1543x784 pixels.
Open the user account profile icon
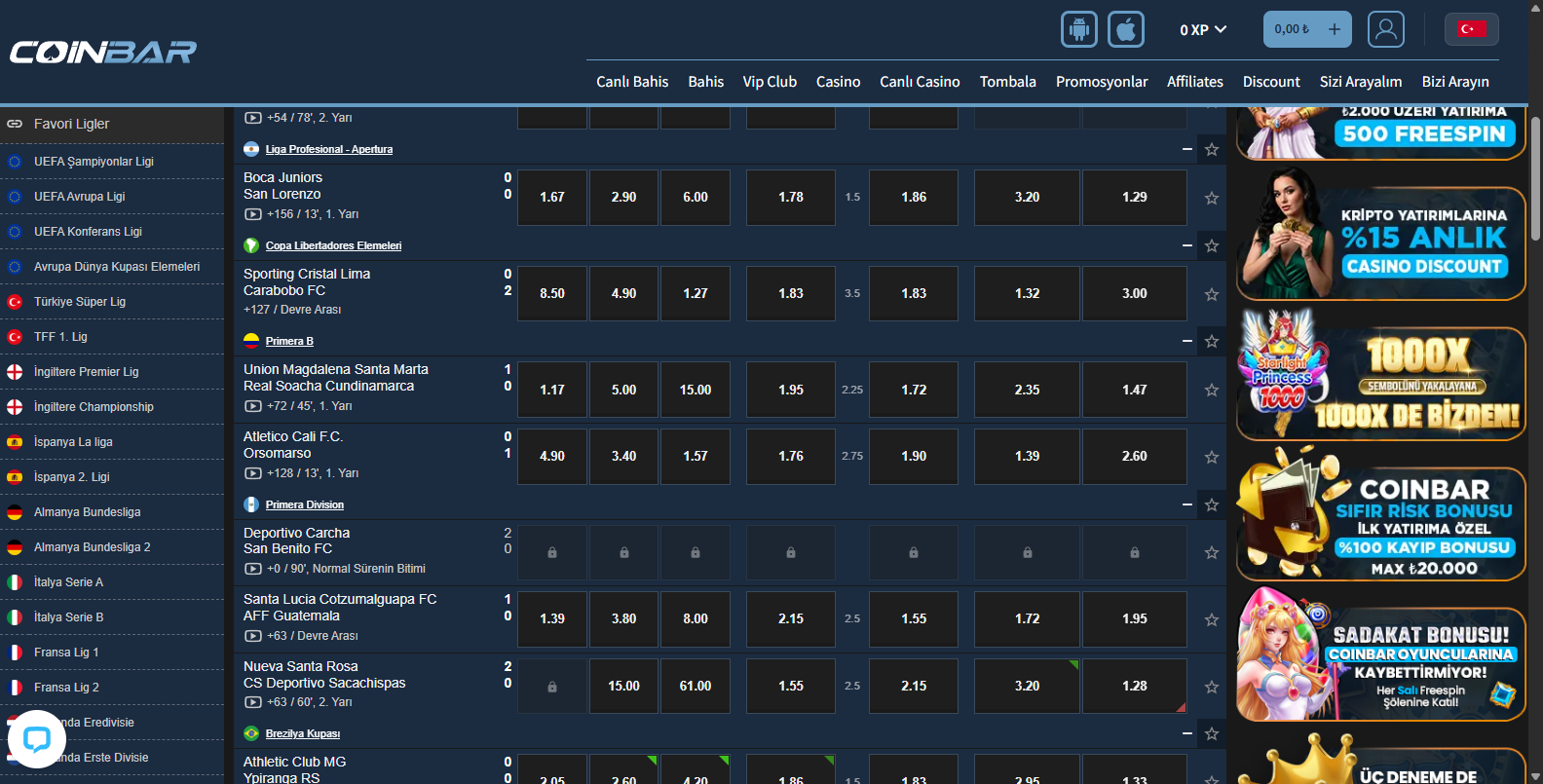(1385, 29)
